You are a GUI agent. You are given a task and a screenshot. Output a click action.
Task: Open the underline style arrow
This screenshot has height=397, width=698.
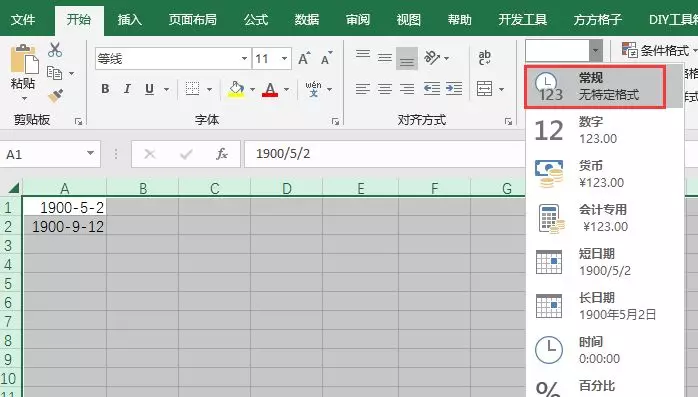(166, 89)
